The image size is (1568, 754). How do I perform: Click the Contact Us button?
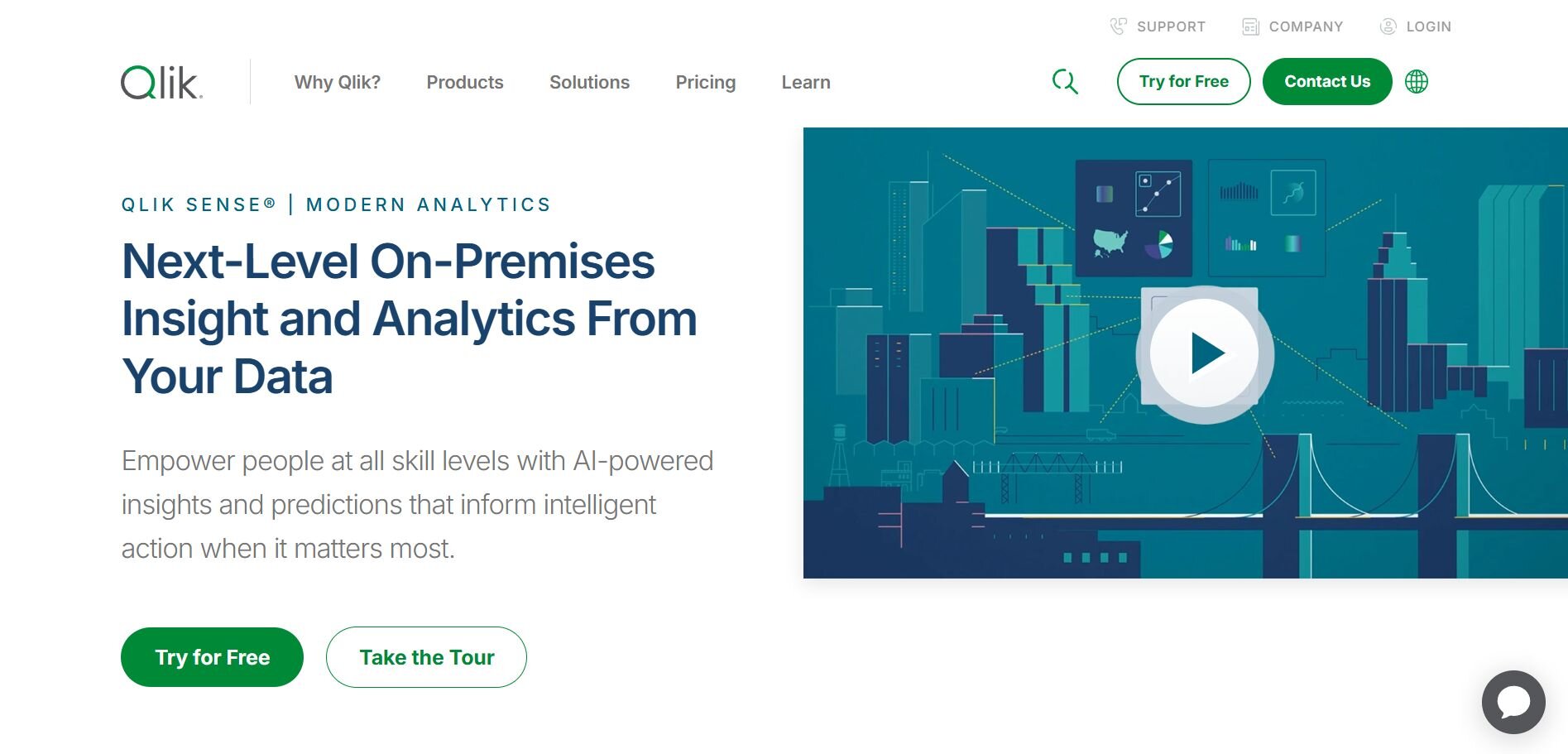1327,82
